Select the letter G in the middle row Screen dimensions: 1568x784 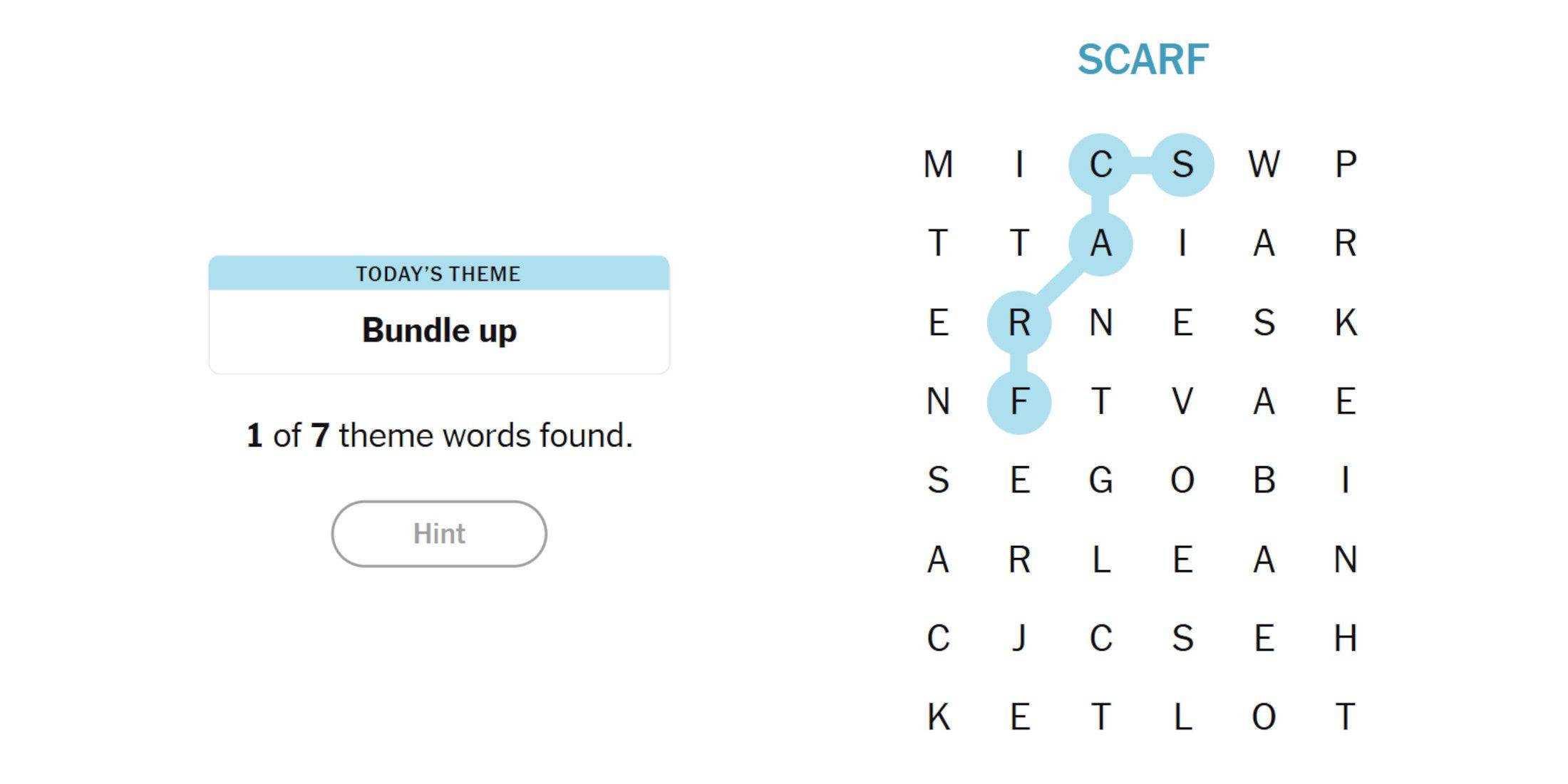tap(1103, 481)
